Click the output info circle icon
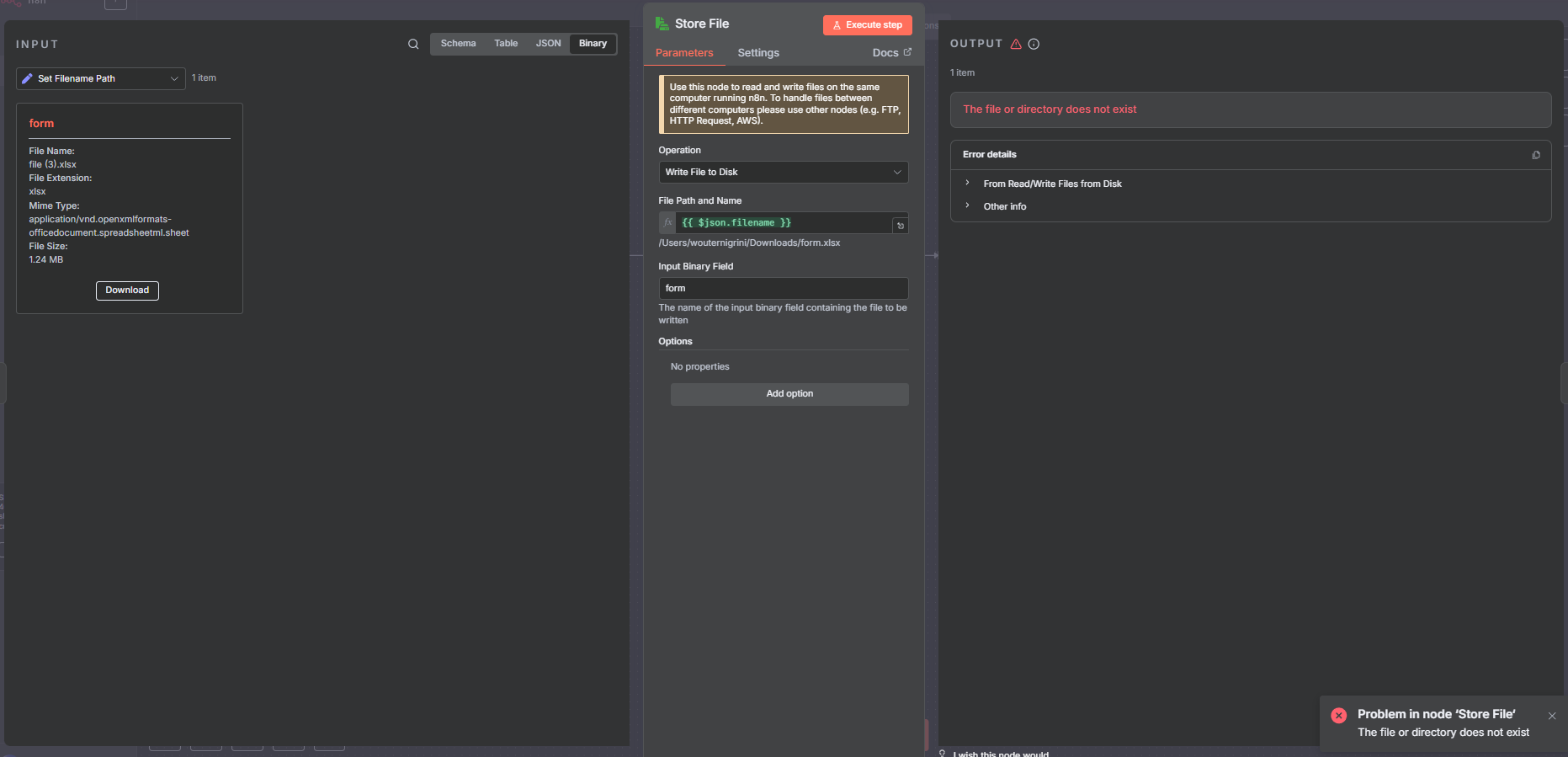The height and width of the screenshot is (757, 1568). [x=1034, y=44]
